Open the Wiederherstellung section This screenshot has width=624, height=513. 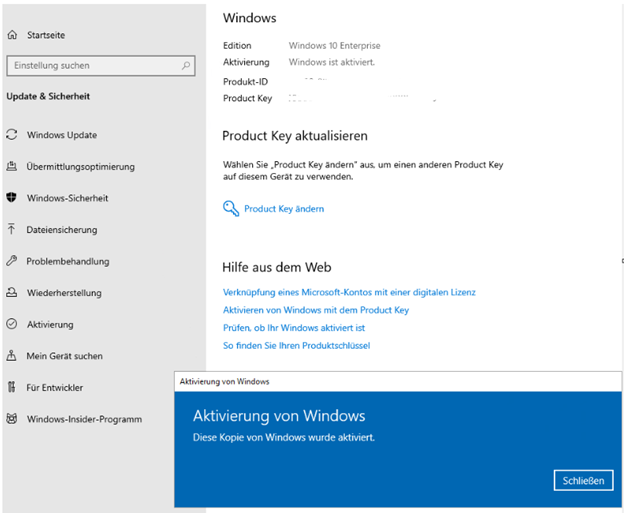coord(64,293)
